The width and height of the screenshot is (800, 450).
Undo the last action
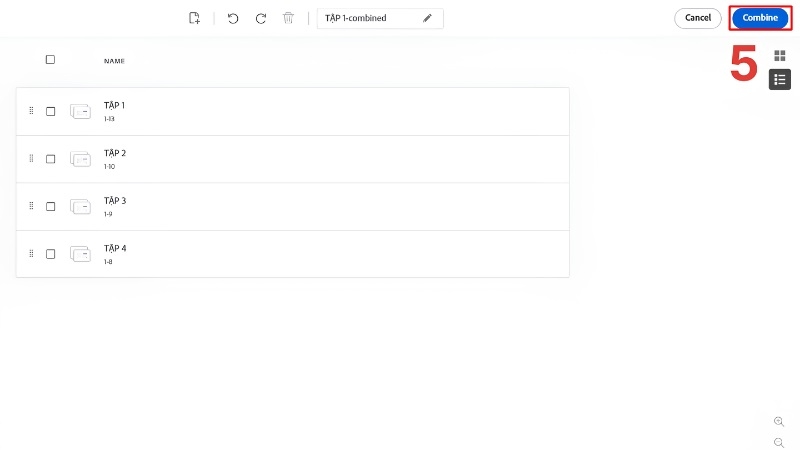click(x=233, y=18)
